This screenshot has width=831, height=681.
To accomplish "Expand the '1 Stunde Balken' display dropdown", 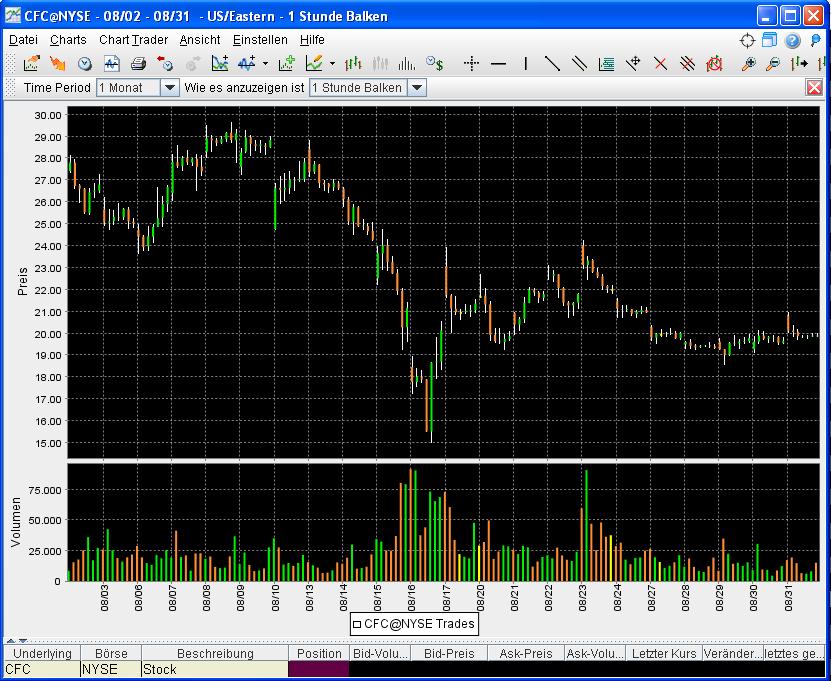I will click(417, 87).
